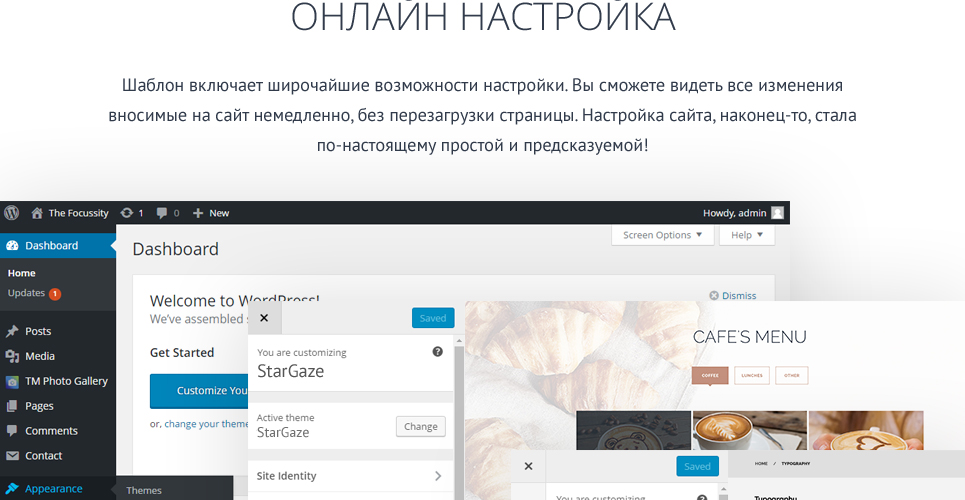Click Howdy, admin account text
965x500 pixels.
(735, 213)
